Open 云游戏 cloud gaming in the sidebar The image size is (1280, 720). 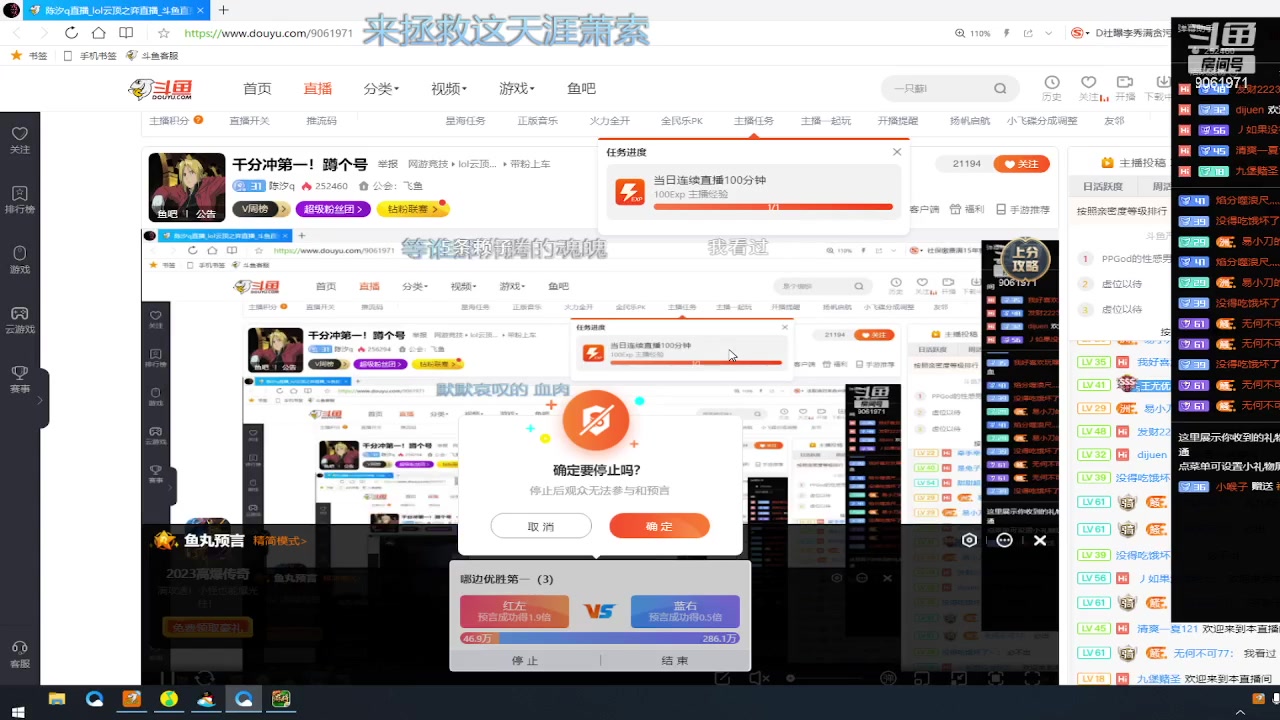pyautogui.click(x=19, y=319)
